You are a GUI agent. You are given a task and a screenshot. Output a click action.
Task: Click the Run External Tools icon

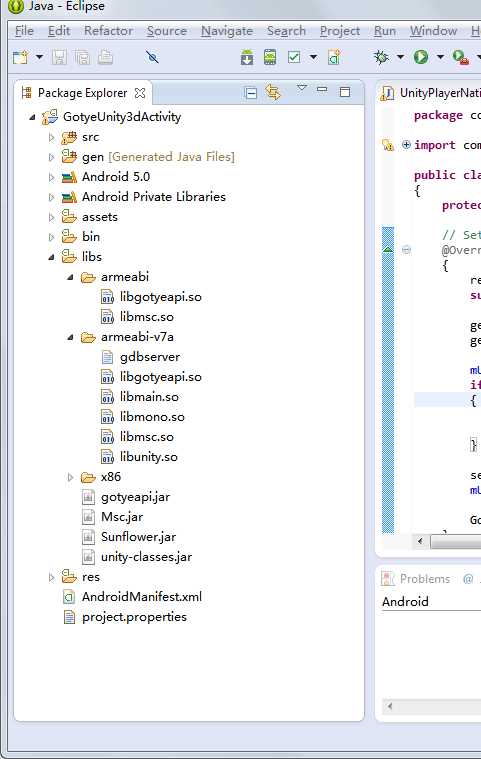pyautogui.click(x=461, y=58)
